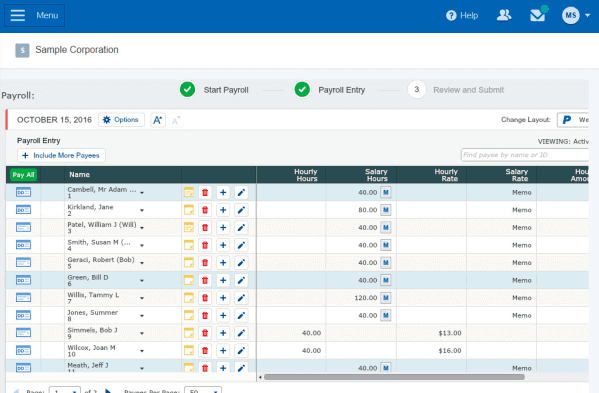This screenshot has height=393, width=599.
Task: Add a line for Willis, Tammy L
Action: (x=223, y=298)
